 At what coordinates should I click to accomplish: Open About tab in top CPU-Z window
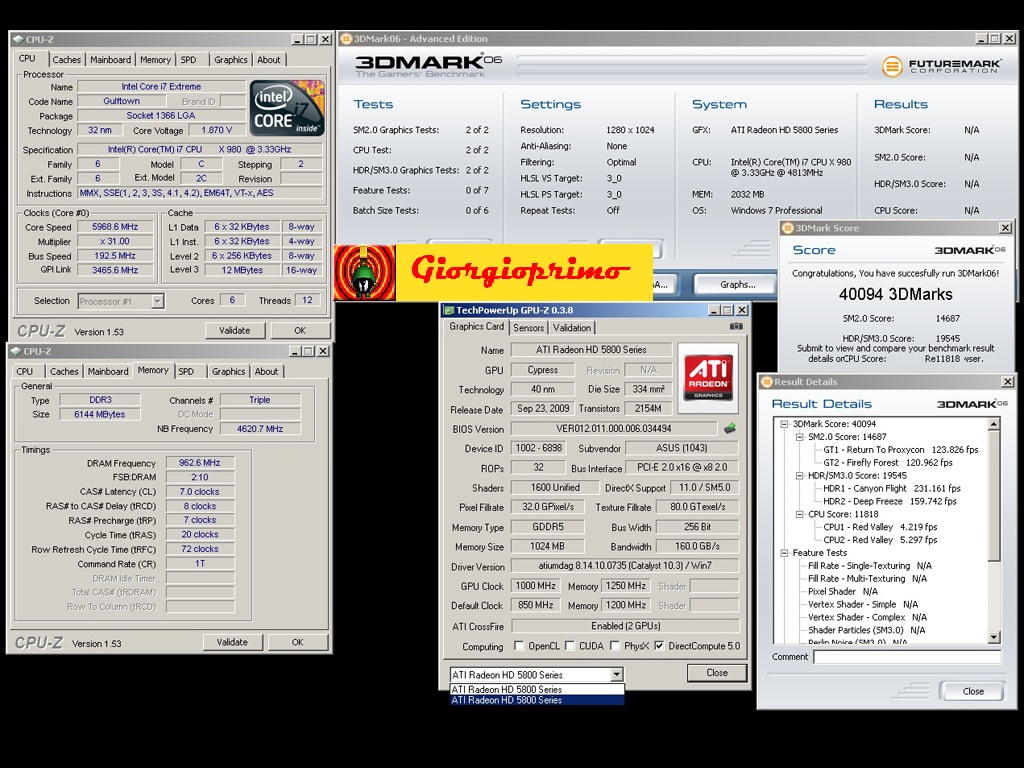pos(268,59)
